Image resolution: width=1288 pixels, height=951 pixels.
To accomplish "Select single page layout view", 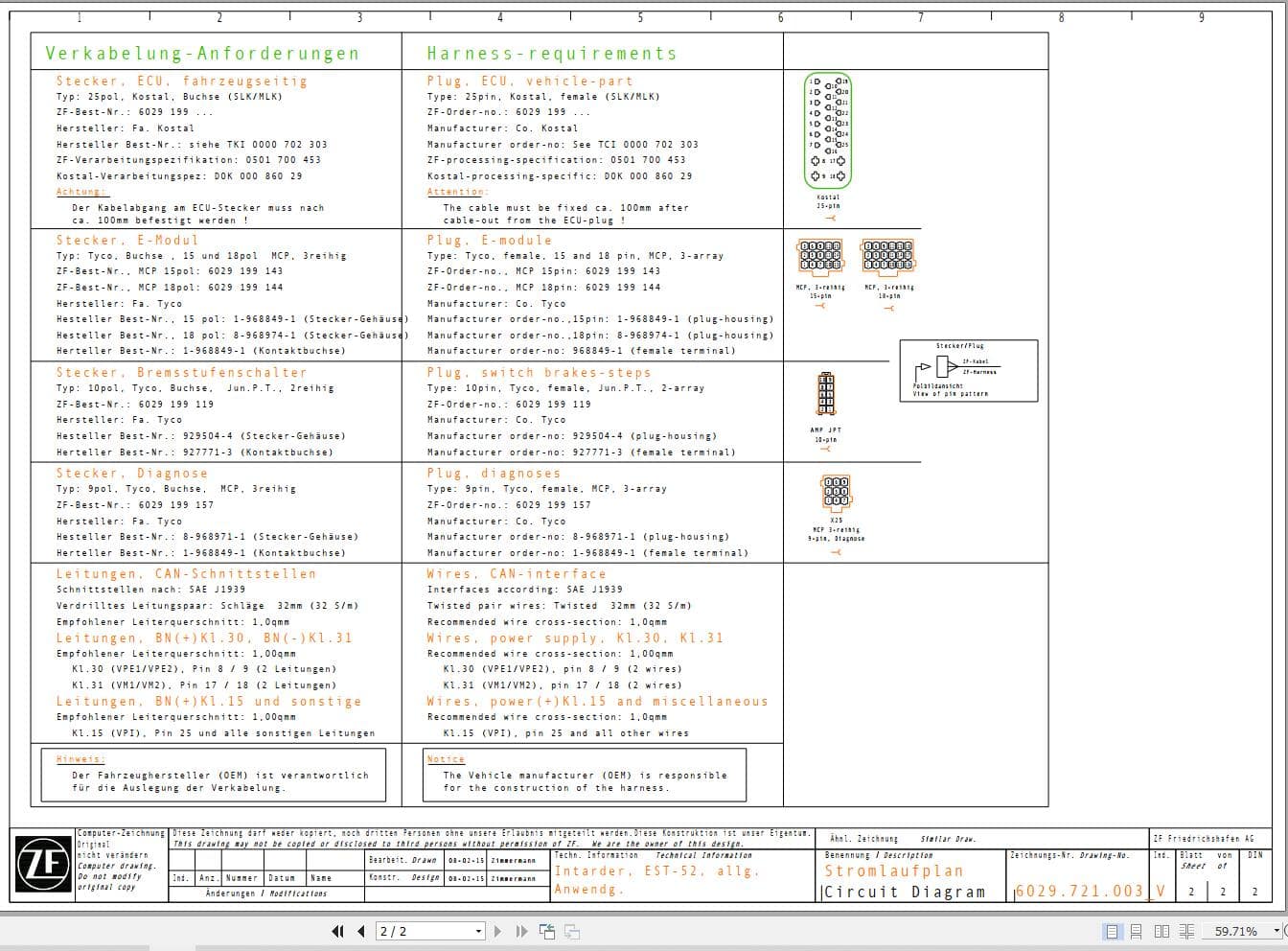I will pyautogui.click(x=1113, y=931).
